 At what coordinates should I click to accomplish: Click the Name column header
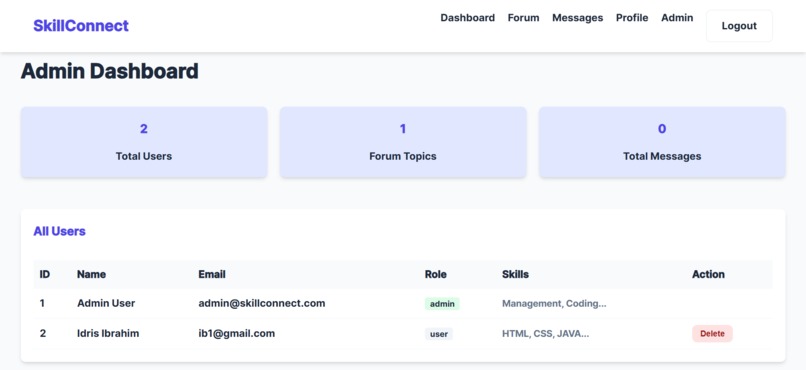pos(91,274)
